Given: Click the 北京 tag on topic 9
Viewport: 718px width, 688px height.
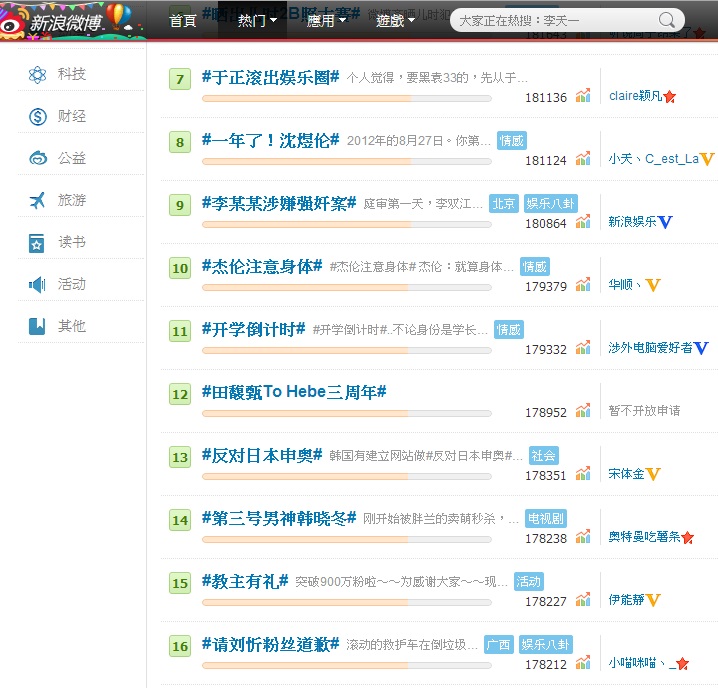Looking at the screenshot, I should click(x=504, y=204).
